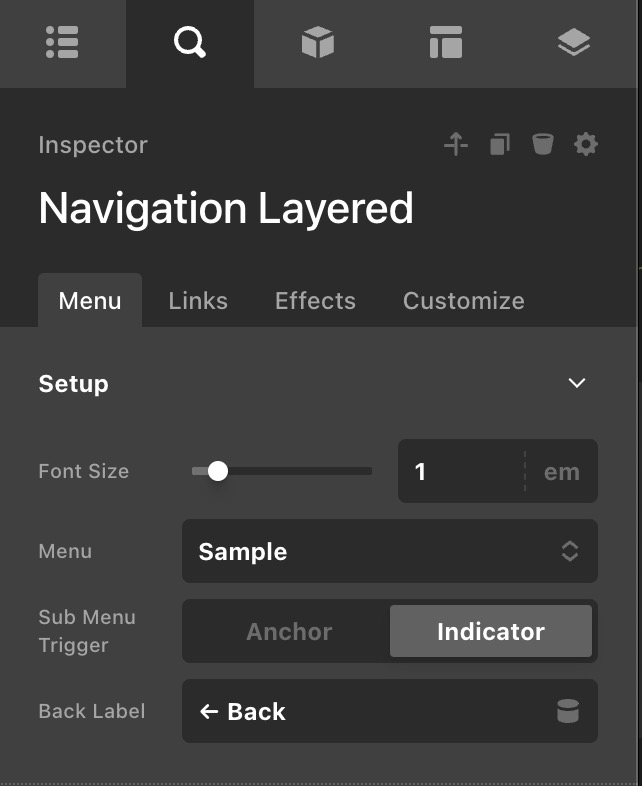642x786 pixels.
Task: Click the Font Size slider handle
Action: click(x=218, y=471)
